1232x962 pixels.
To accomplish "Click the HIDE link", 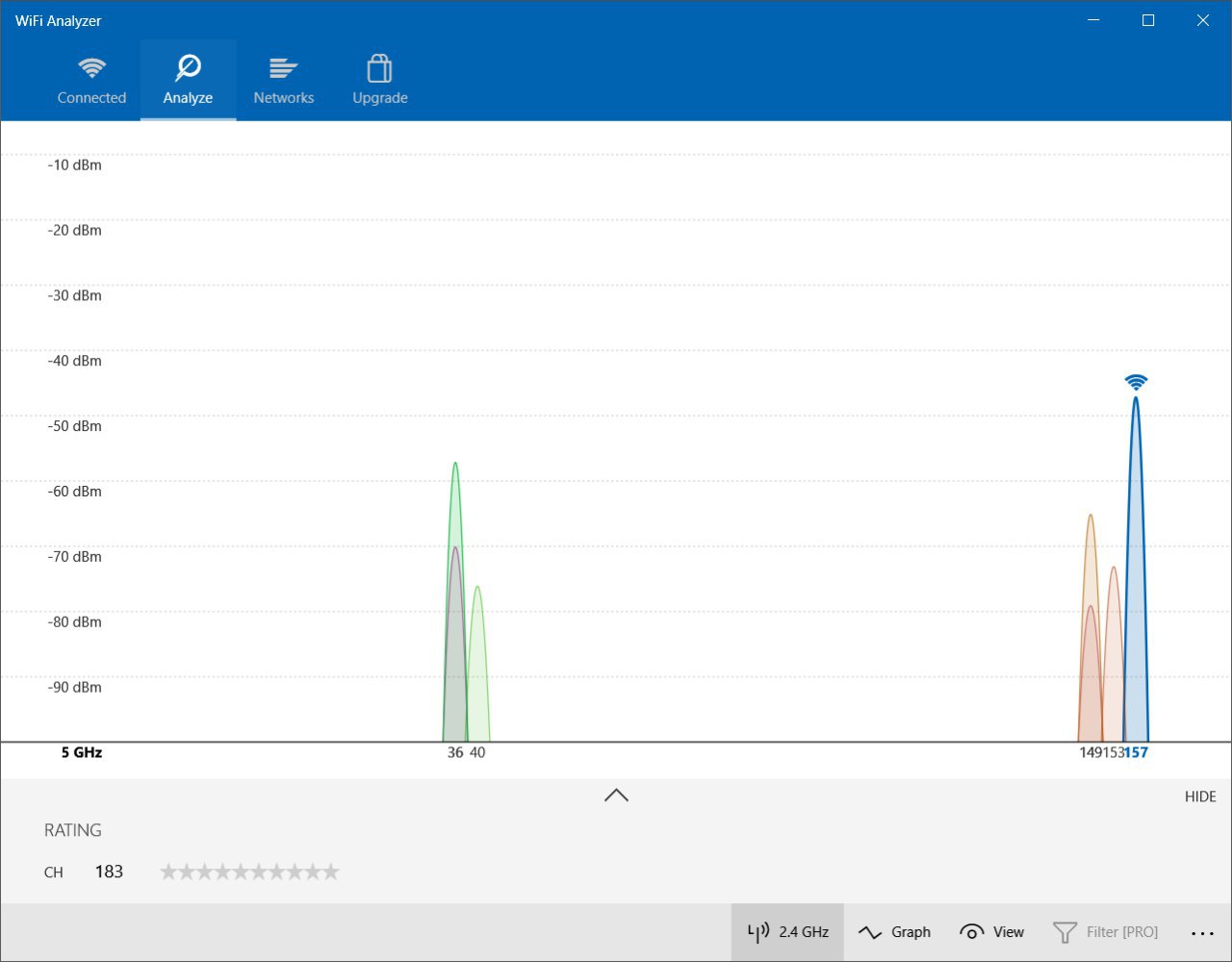I will tap(1200, 797).
